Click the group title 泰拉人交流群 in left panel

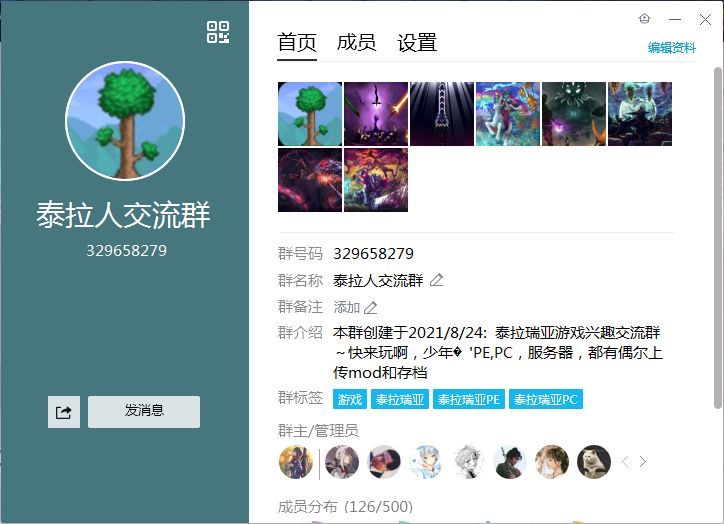(123, 215)
